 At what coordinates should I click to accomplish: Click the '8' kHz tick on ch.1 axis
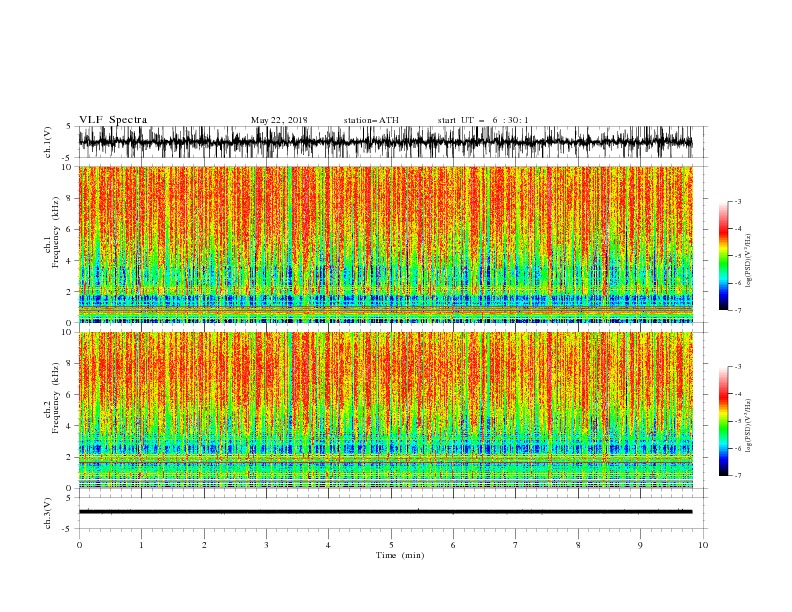pyautogui.click(x=70, y=198)
